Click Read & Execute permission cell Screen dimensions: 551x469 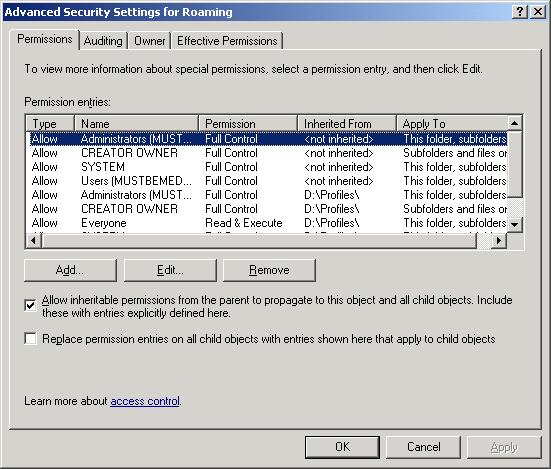[244, 223]
